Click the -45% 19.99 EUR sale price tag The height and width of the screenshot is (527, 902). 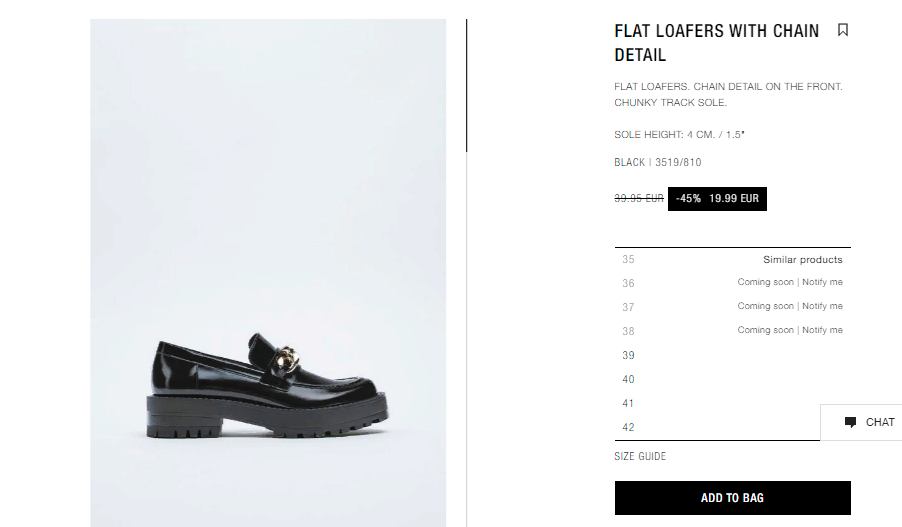click(x=717, y=198)
